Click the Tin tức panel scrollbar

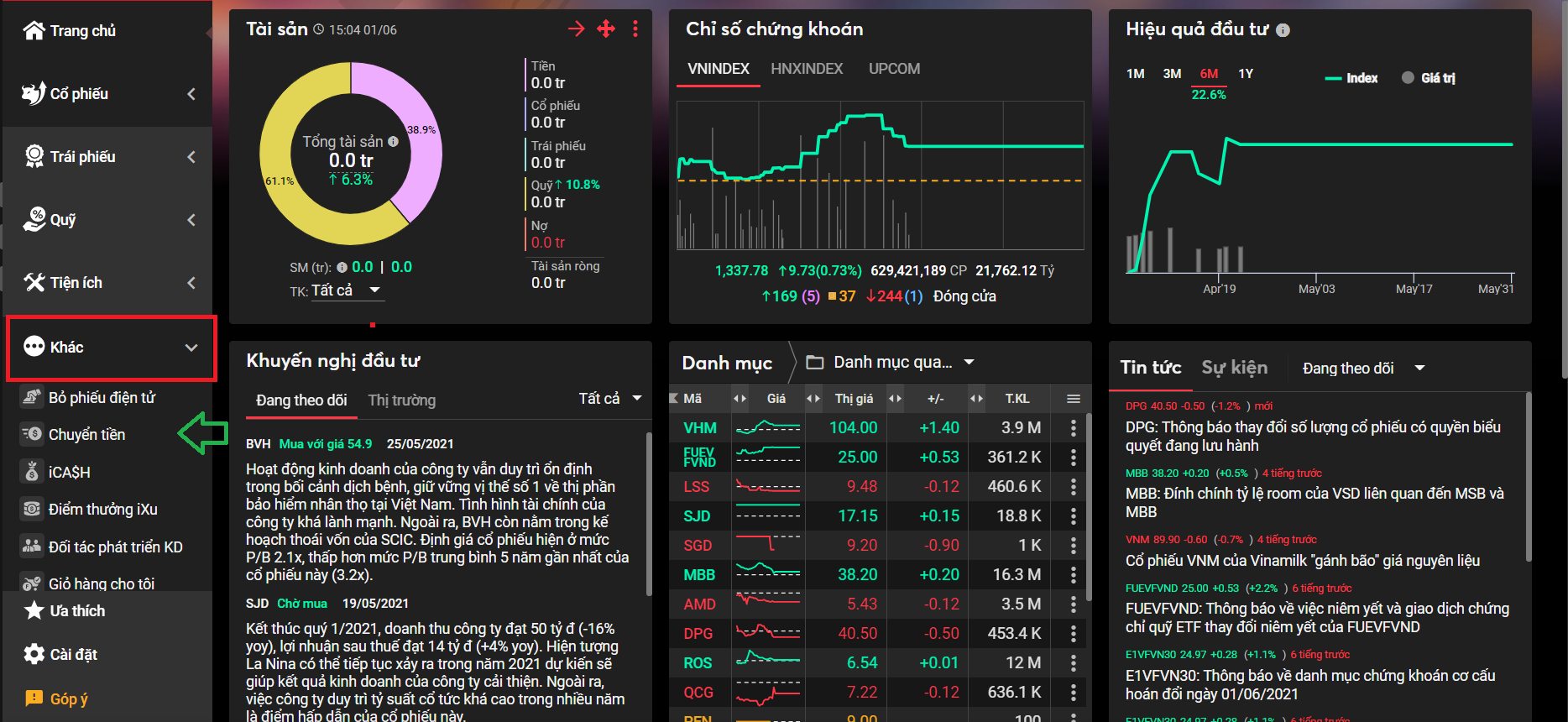coord(1529,477)
